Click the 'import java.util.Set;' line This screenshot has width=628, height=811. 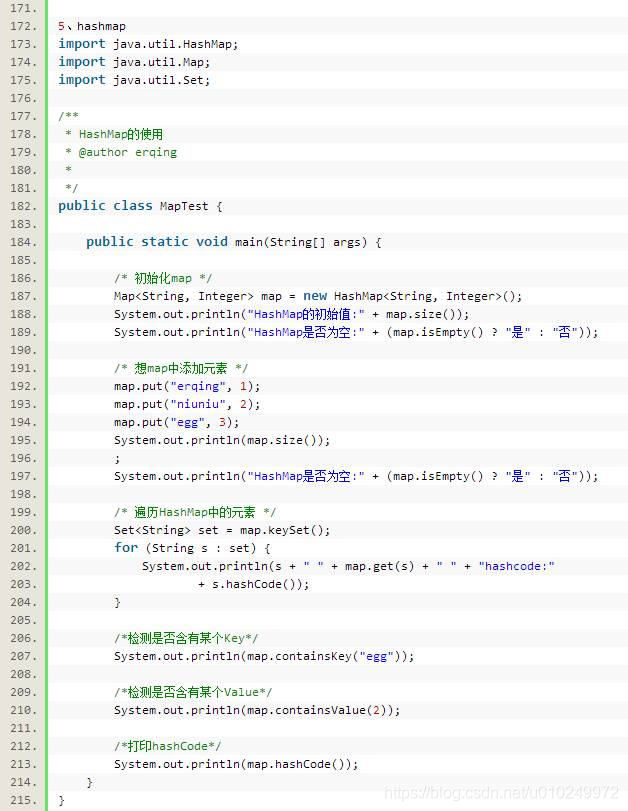[x=134, y=80]
